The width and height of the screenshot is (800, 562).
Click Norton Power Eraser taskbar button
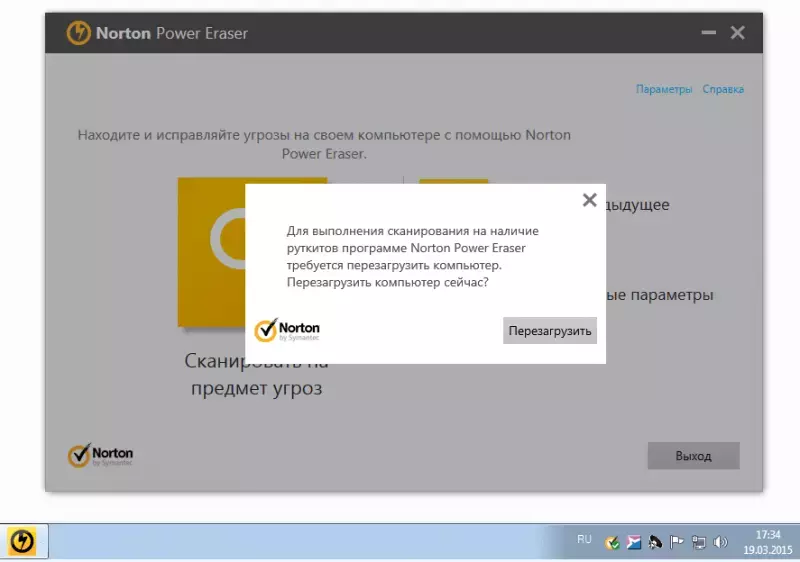coord(22,541)
